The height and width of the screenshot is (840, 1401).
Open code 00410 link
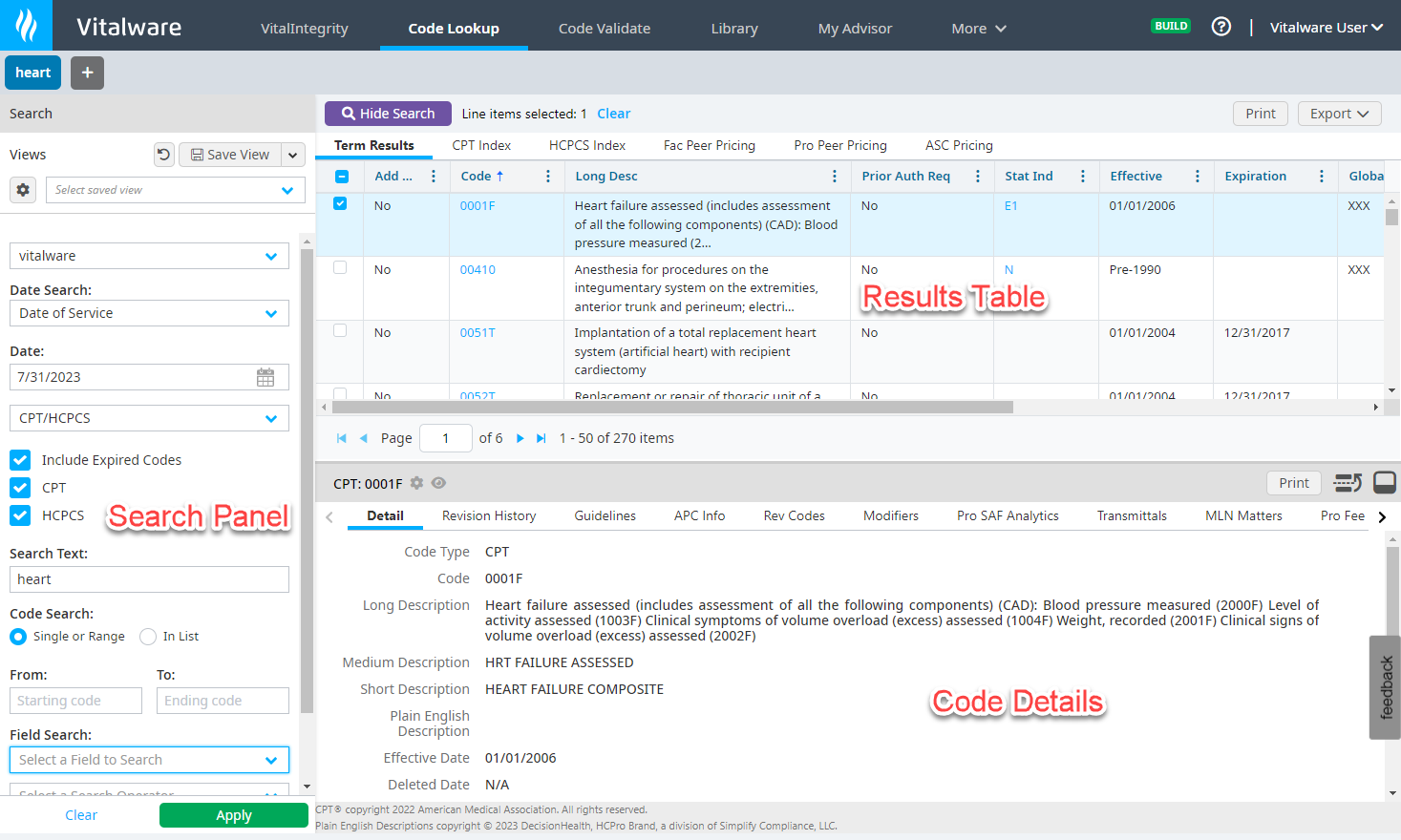point(478,269)
